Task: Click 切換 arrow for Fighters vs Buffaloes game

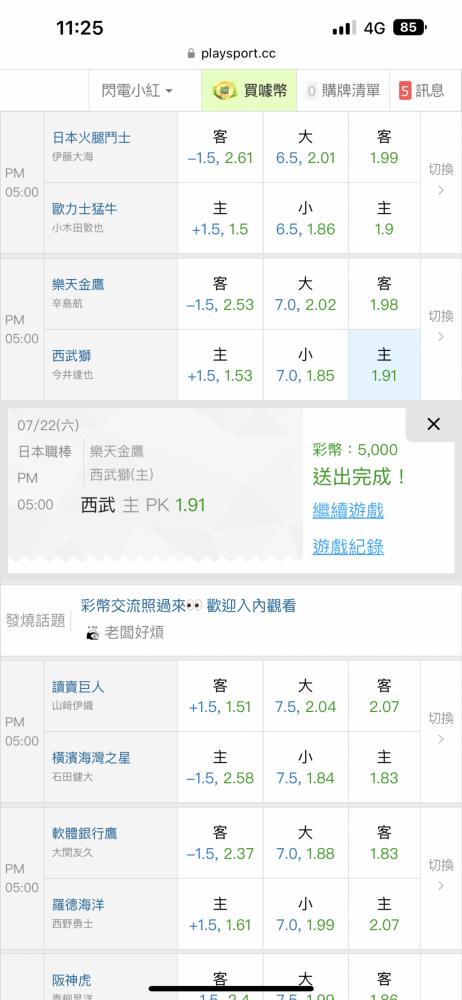Action: 440,180
